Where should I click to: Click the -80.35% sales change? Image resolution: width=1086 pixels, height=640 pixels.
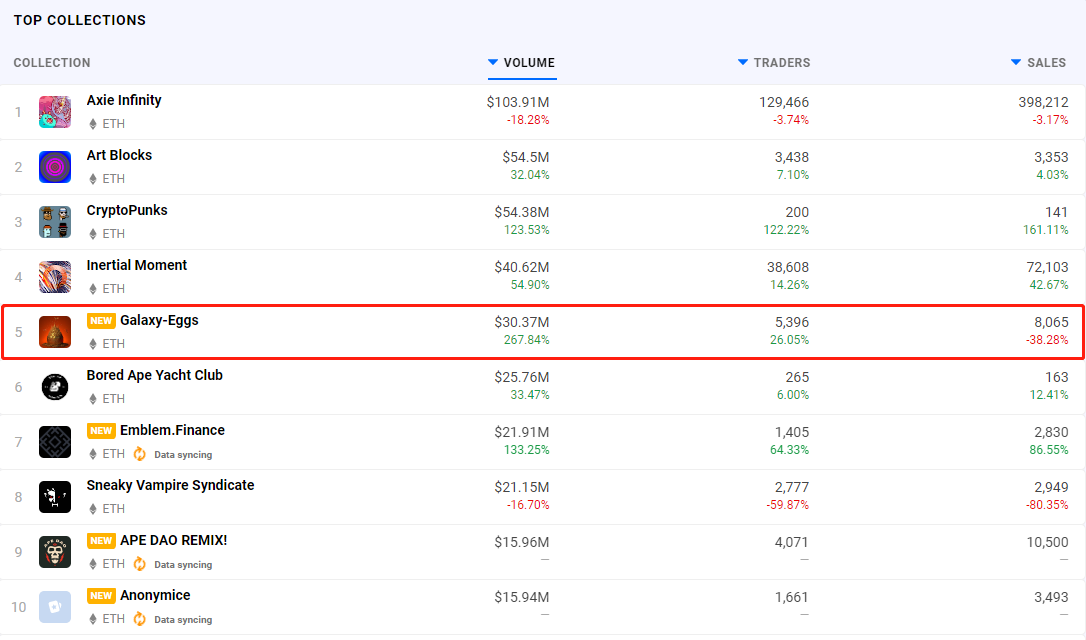coord(1047,505)
